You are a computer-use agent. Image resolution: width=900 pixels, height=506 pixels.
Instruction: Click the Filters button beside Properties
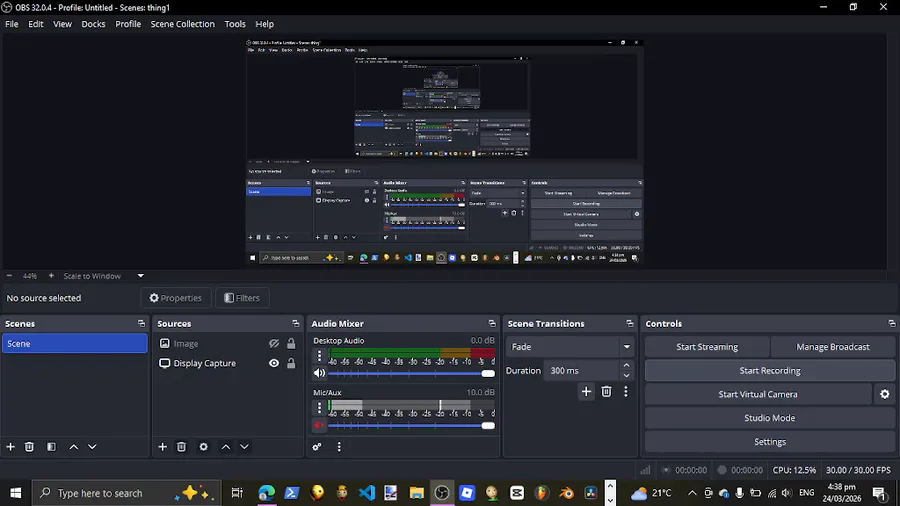tap(242, 298)
